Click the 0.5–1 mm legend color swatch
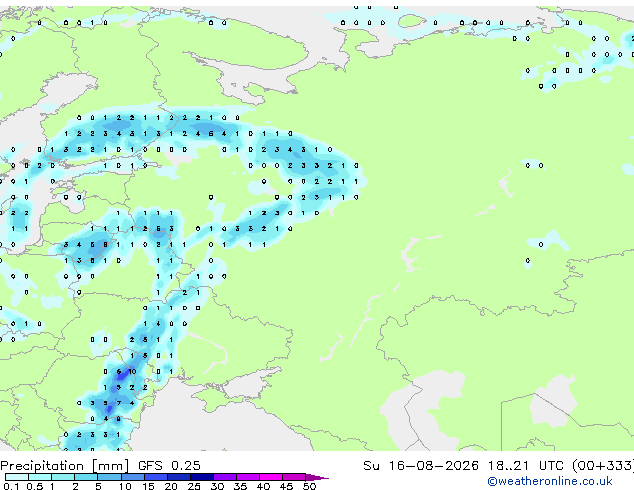Screen dimensions: 634x490 pos(40,477)
